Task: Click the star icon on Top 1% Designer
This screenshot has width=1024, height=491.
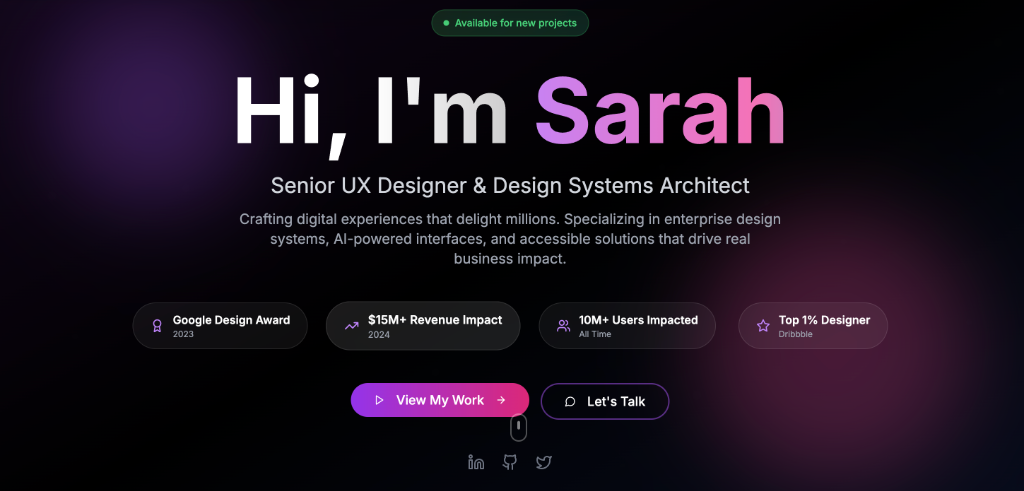Action: point(763,326)
